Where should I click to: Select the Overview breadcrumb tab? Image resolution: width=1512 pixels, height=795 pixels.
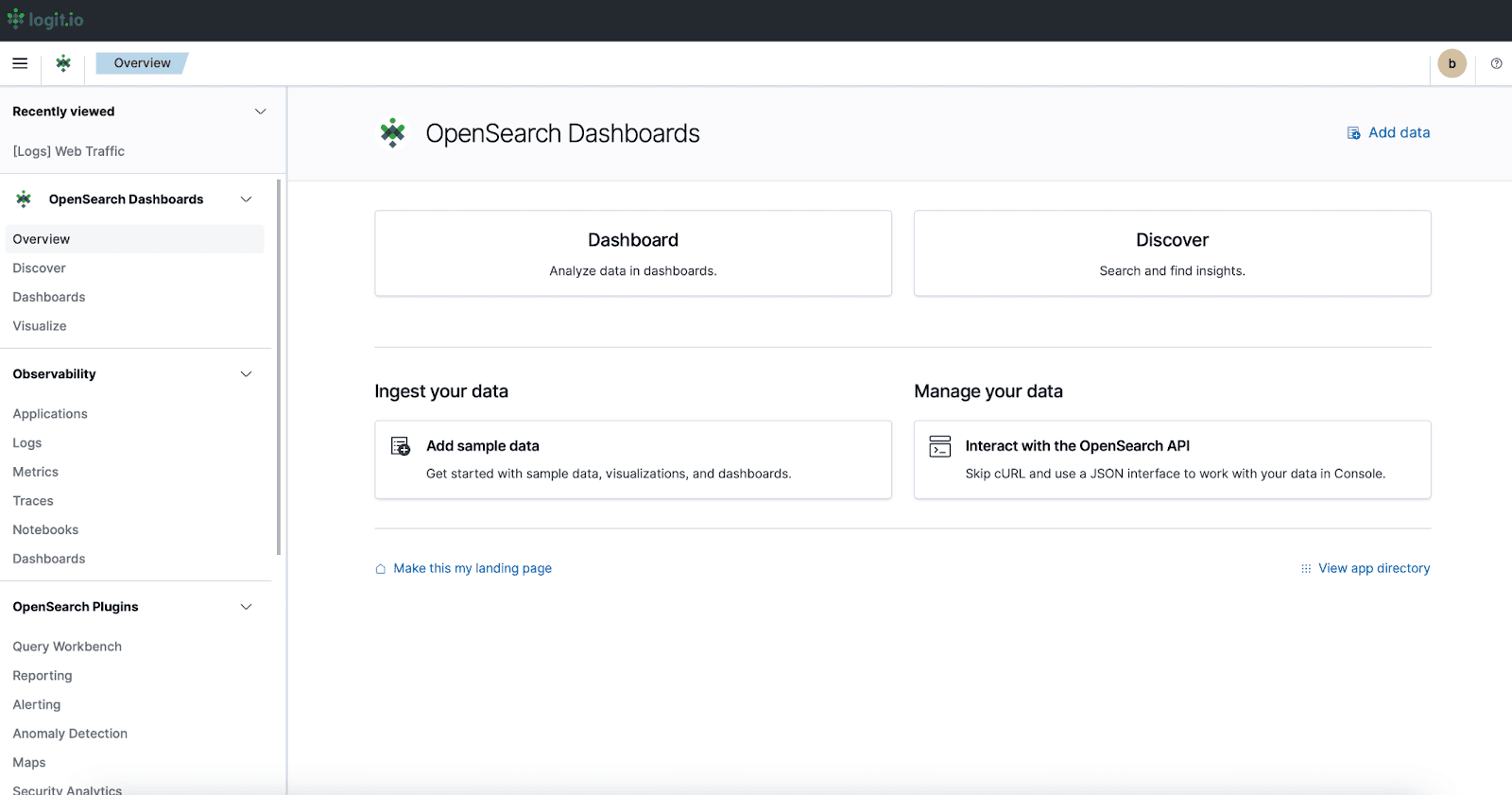(142, 63)
